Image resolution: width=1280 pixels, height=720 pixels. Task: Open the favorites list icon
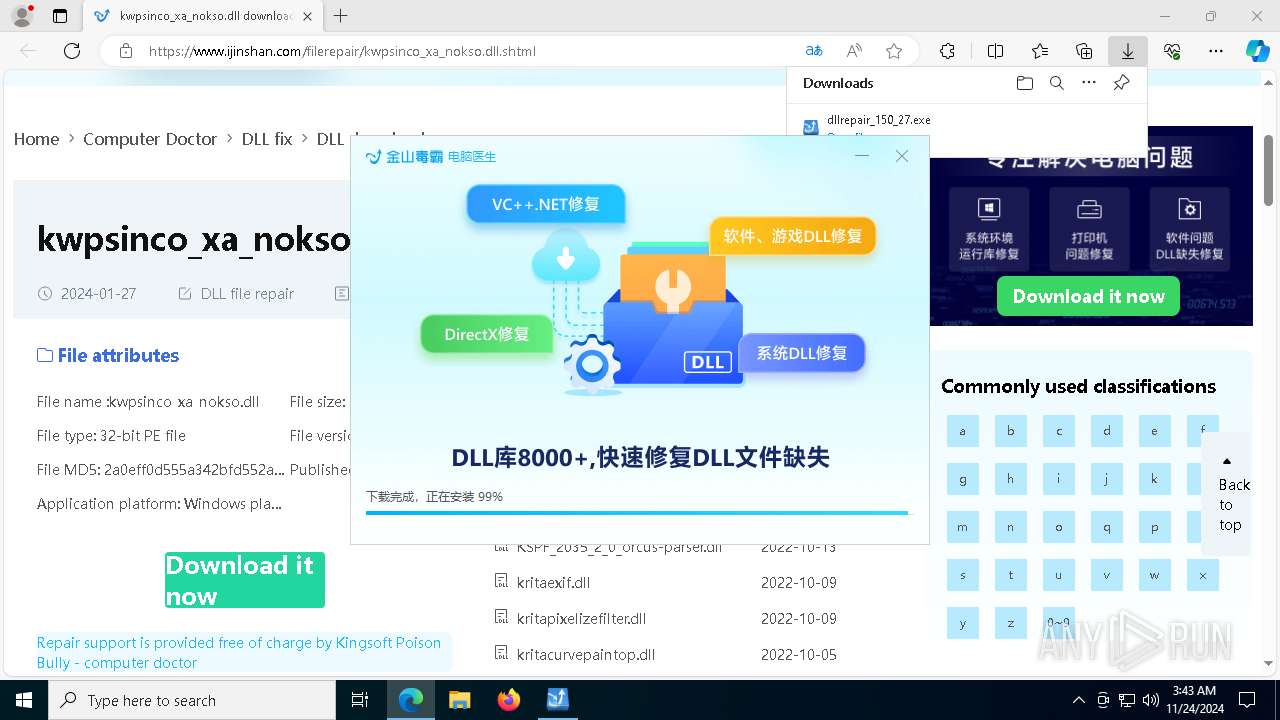point(1040,51)
